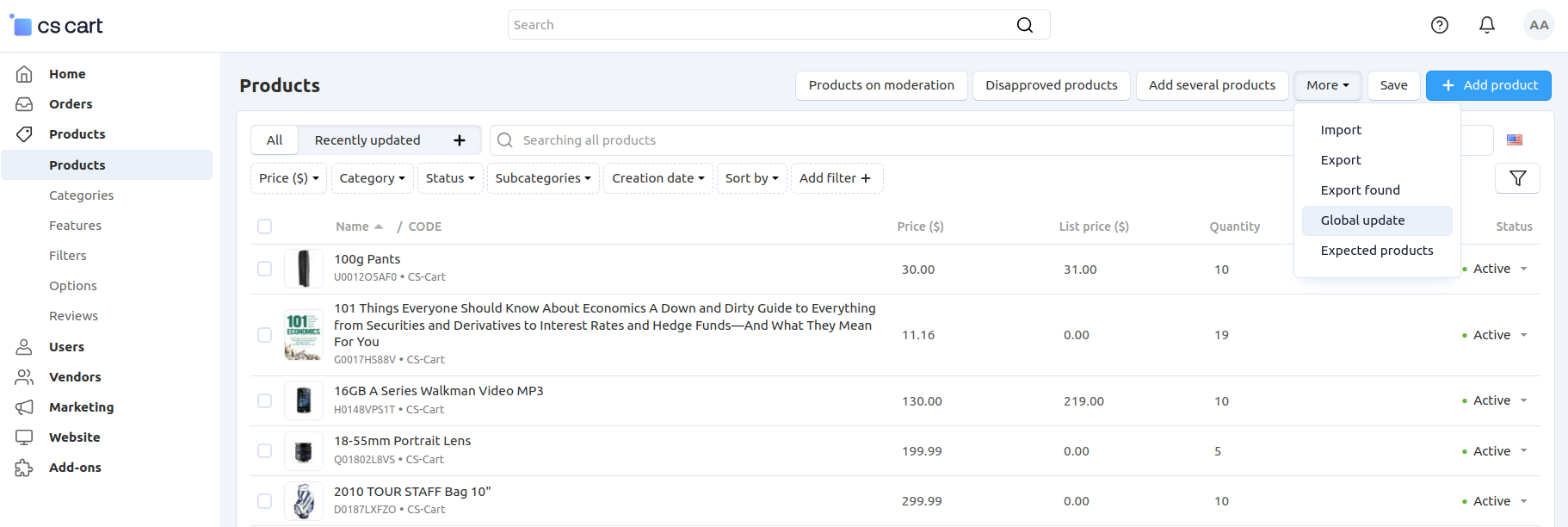The height and width of the screenshot is (527, 1568).
Task: Click the Website monitor icon
Action: pyautogui.click(x=24, y=437)
